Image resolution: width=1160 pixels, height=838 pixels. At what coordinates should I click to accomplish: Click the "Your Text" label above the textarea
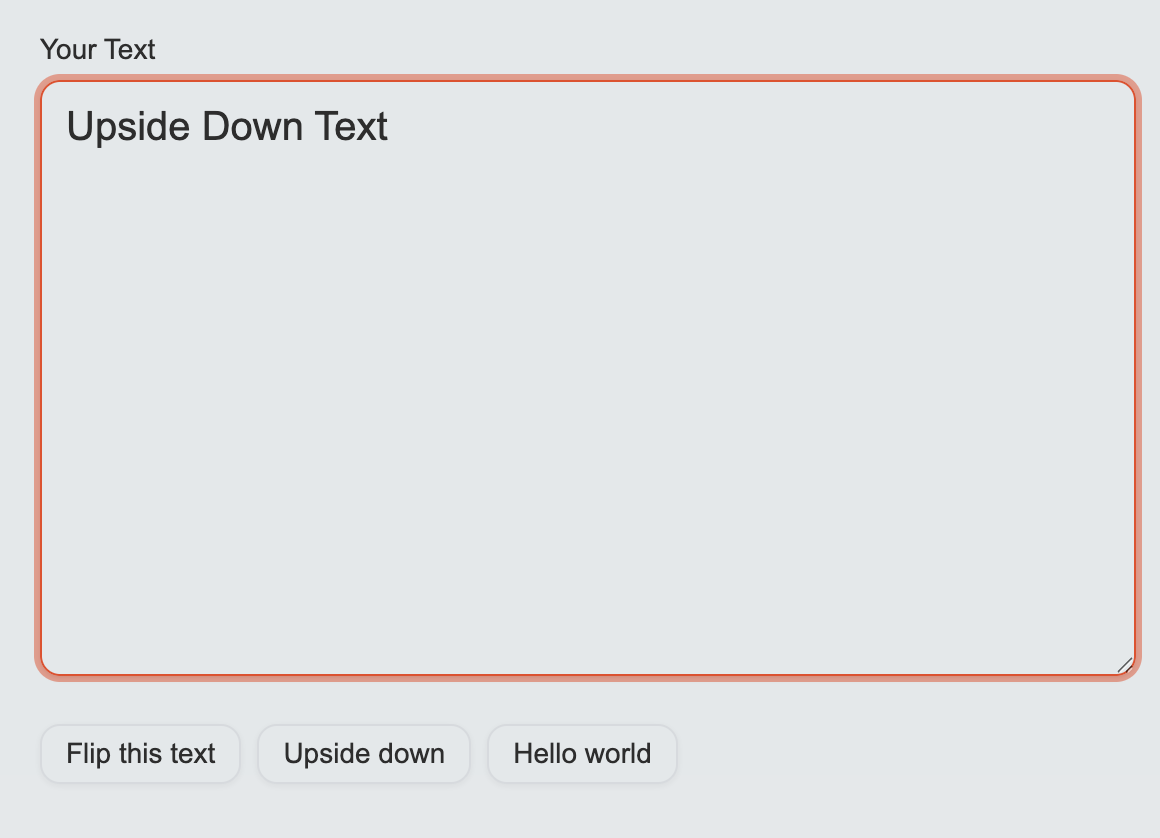click(97, 49)
